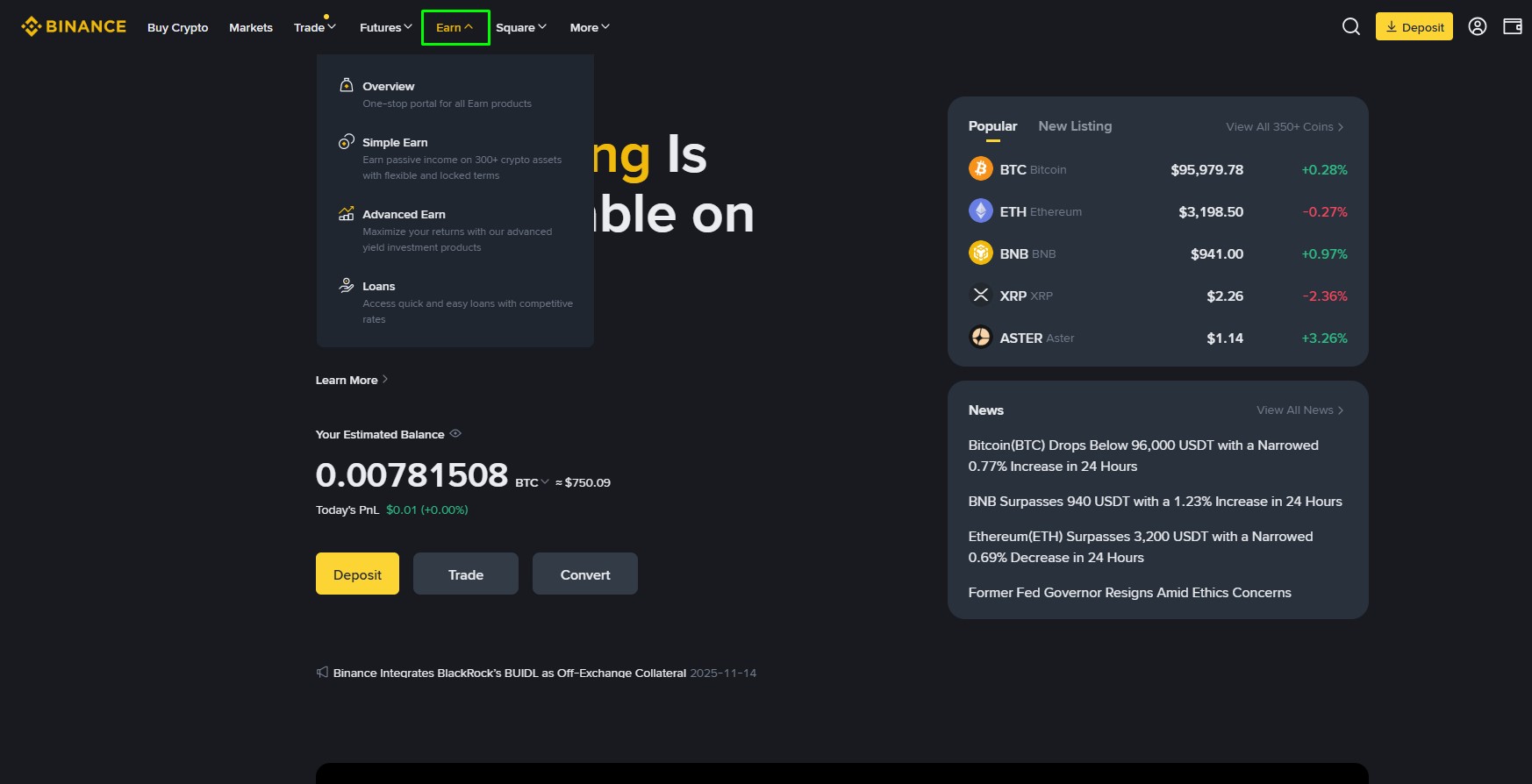Select Loans from Earn menu
This screenshot has width=1532, height=784.
455,302
